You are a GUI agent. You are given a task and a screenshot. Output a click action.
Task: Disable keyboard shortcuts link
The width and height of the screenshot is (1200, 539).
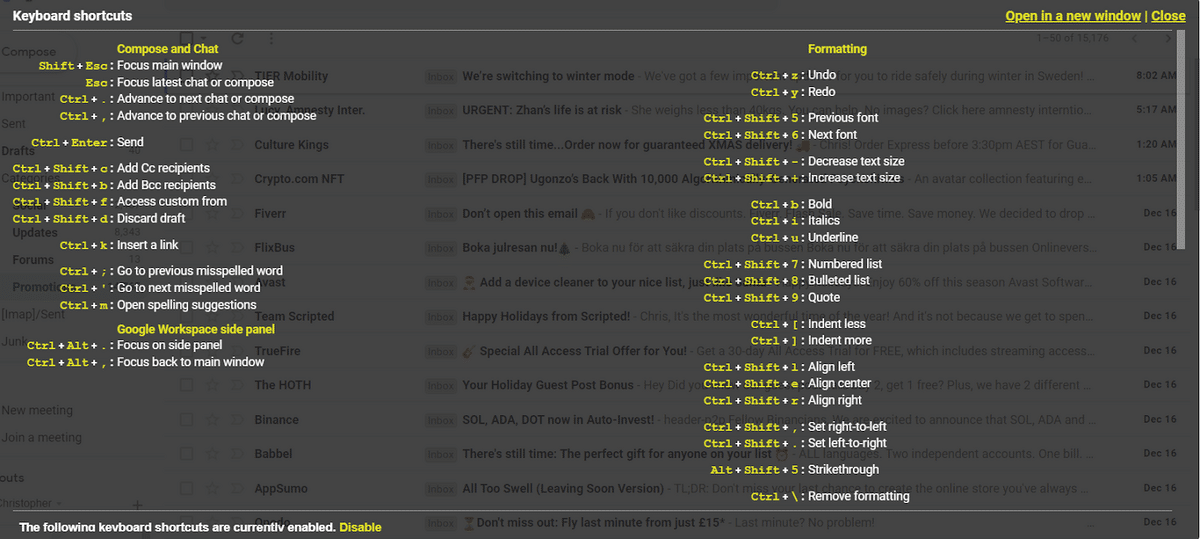point(360,527)
